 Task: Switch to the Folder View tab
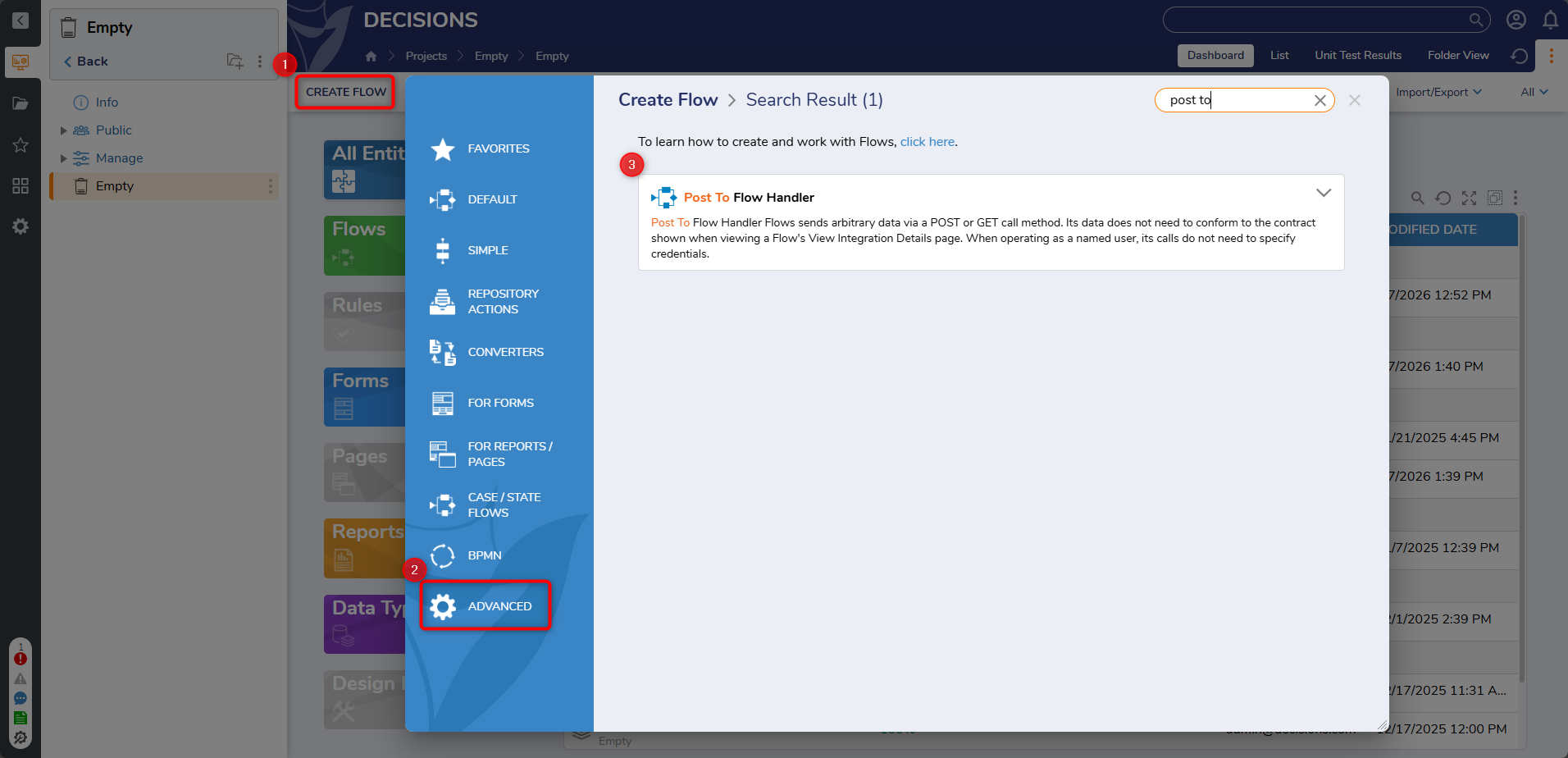point(1457,56)
